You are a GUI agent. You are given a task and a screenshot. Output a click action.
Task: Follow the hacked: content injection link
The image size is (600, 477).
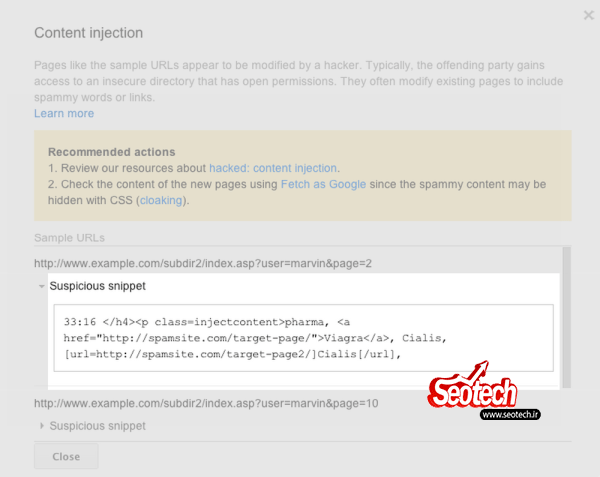click(x=273, y=168)
